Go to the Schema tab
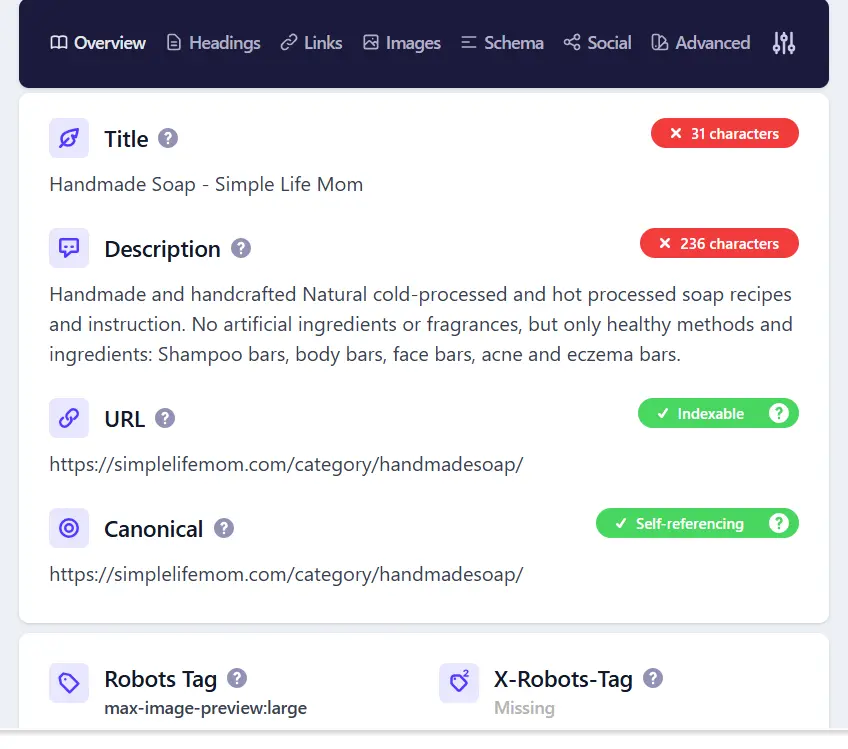Image resolution: width=848 pixels, height=749 pixels. [502, 43]
